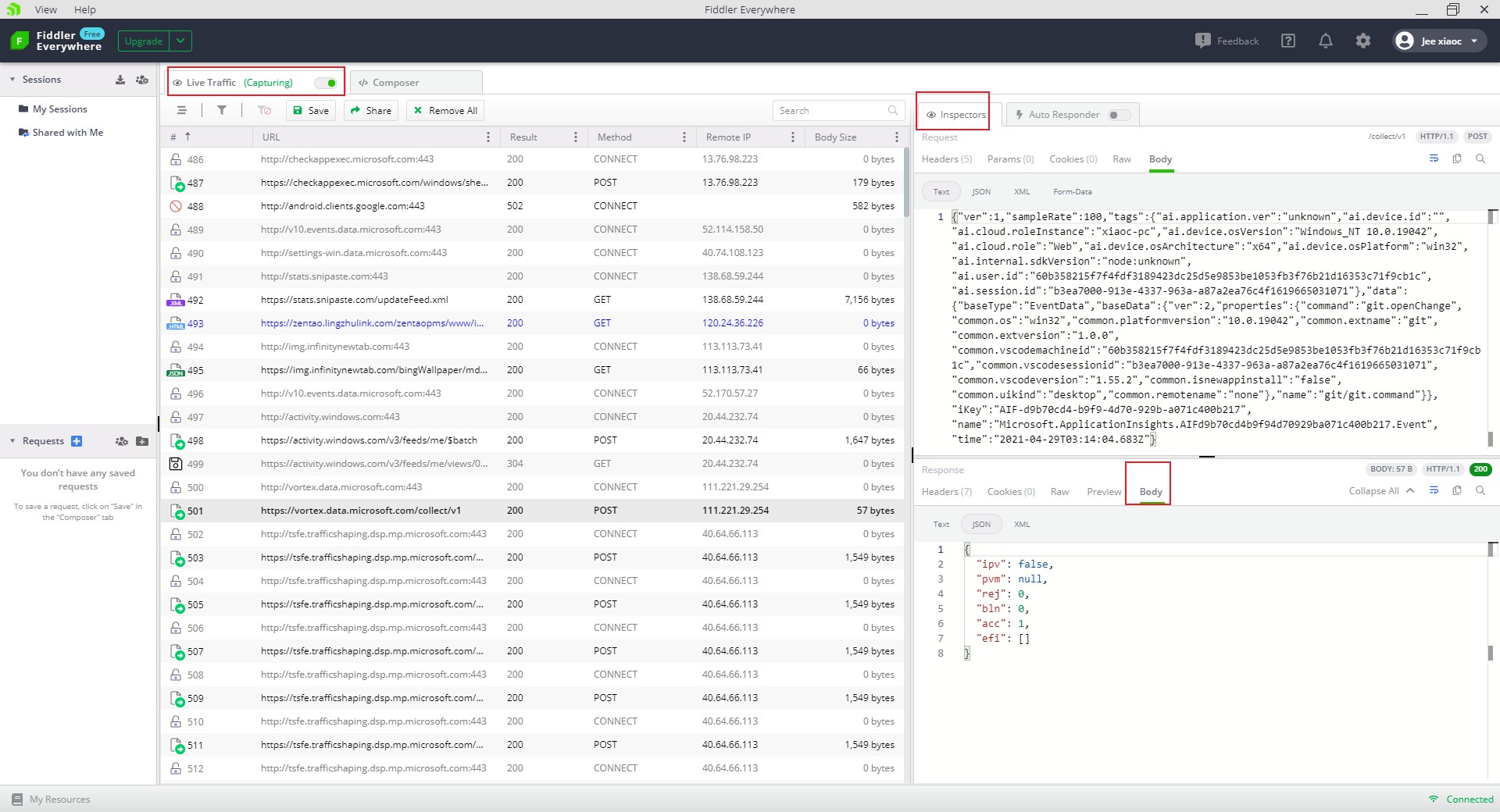Toggle the Auto Responder switch
Screen dimensions: 1500x812
point(1119,115)
